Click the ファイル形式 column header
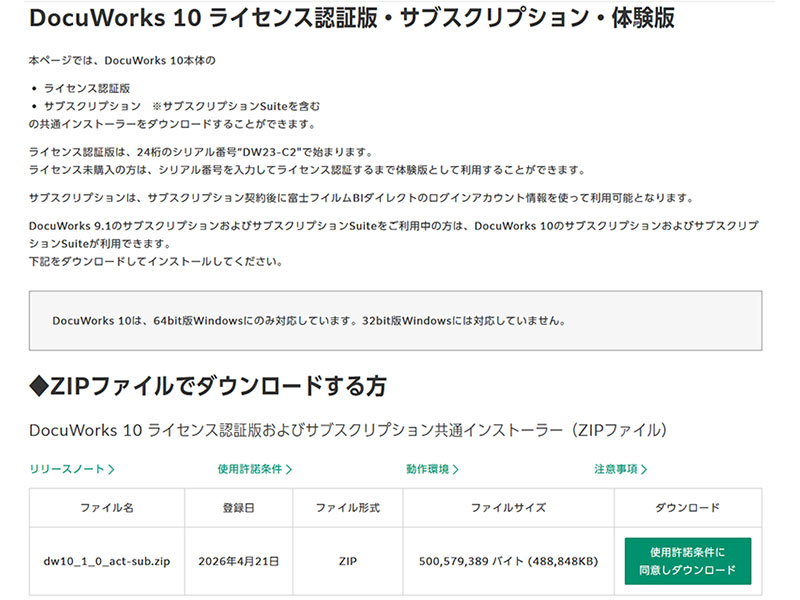The height and width of the screenshot is (600, 800). 348,508
